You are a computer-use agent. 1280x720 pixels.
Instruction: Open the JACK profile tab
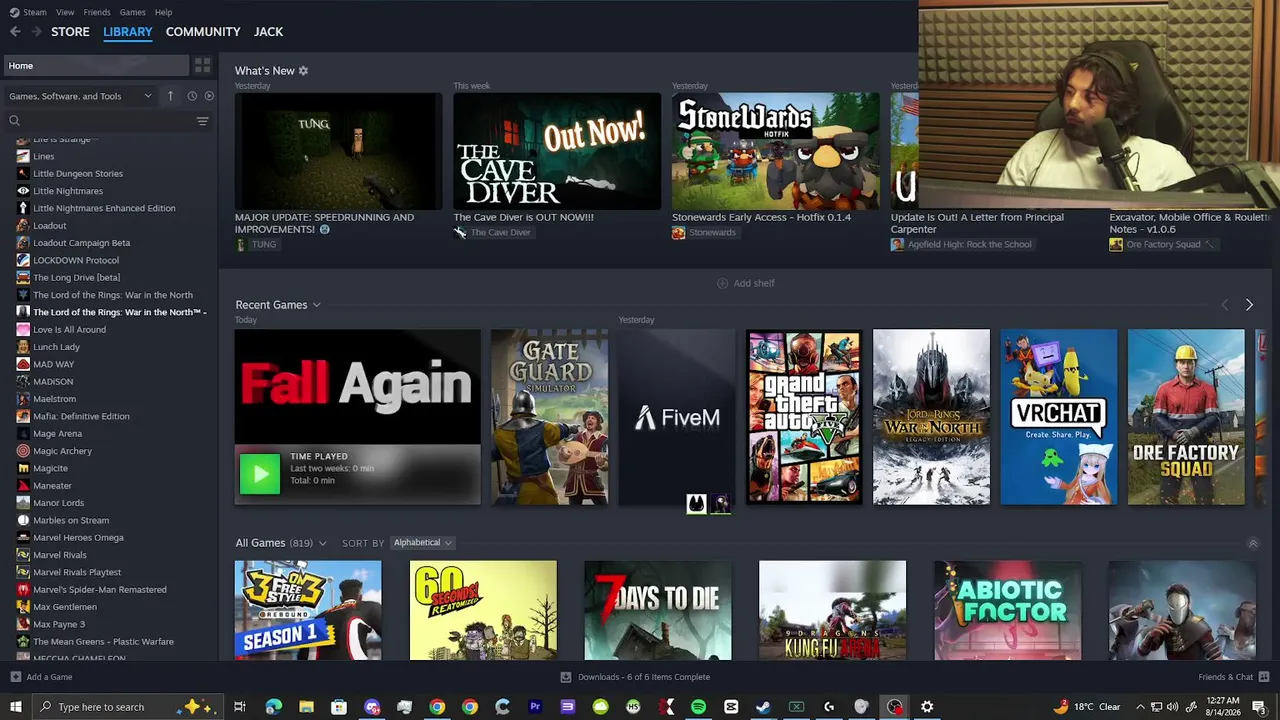pyautogui.click(x=268, y=32)
